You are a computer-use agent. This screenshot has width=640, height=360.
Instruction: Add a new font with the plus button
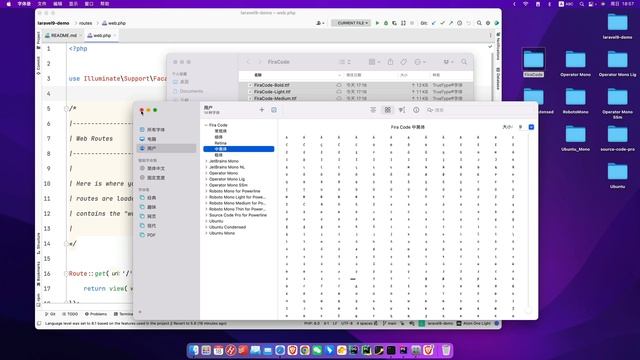(x=262, y=110)
